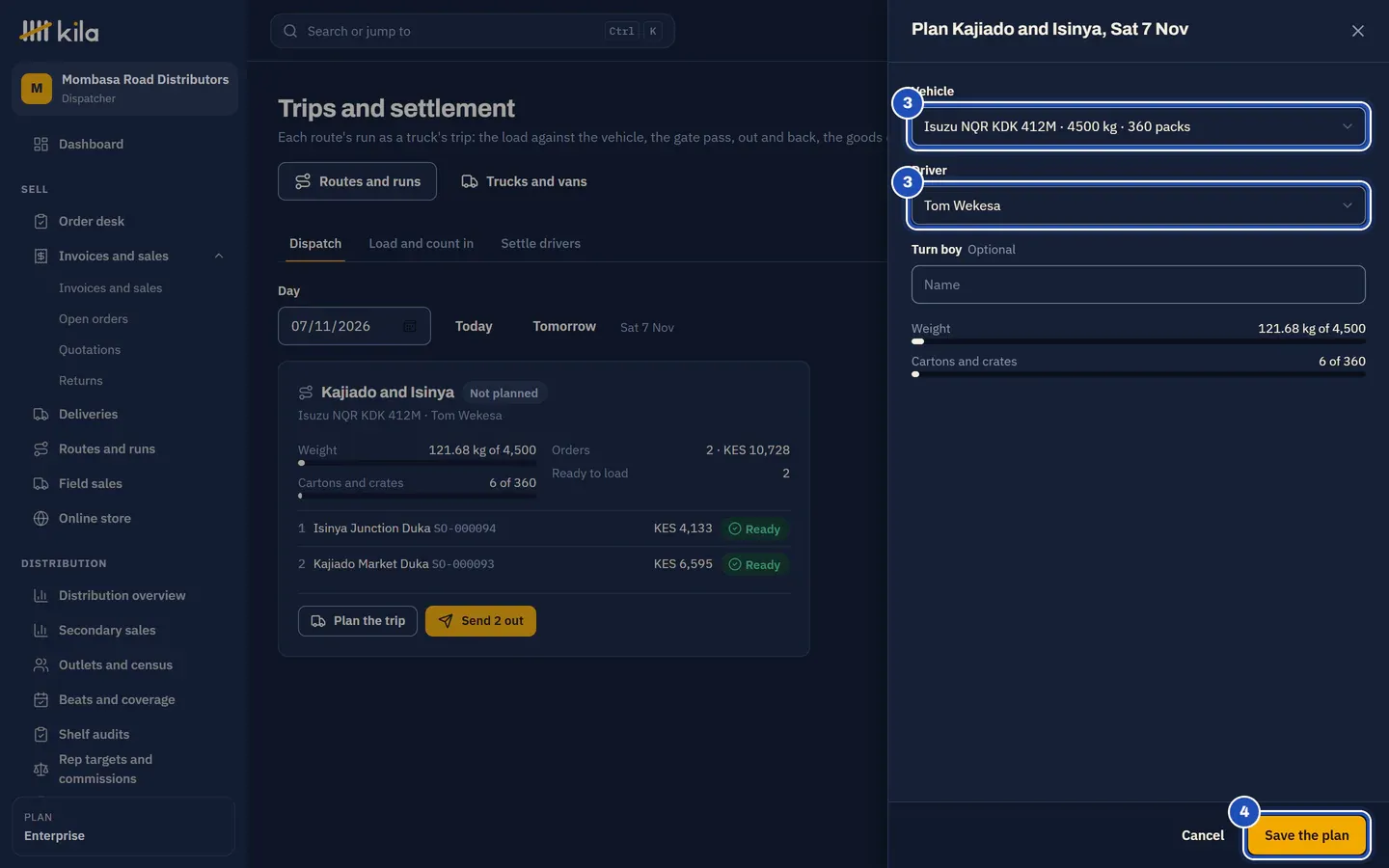Select the Trucks and vans view
The image size is (1389, 868).
[x=524, y=181]
